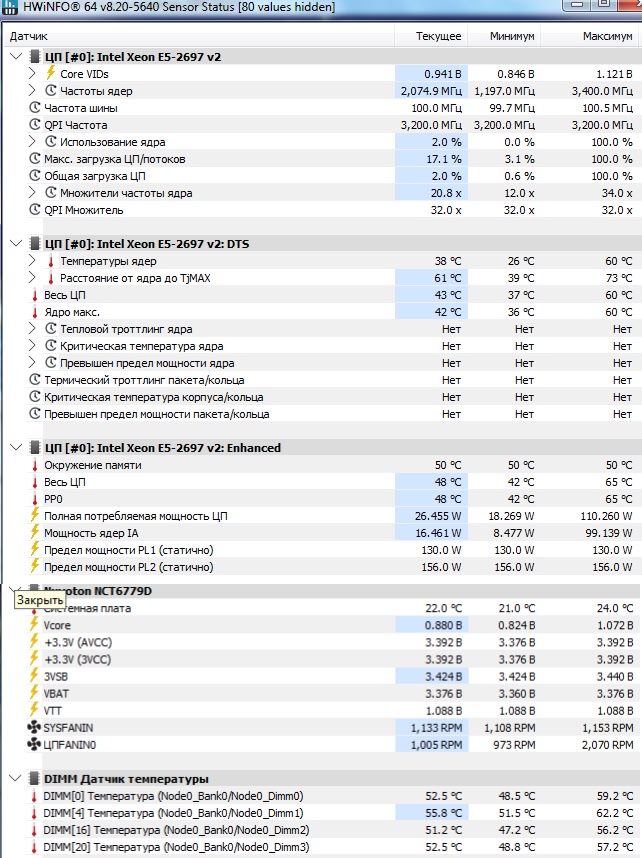This screenshot has width=642, height=858.
Task: Expand the Критическая температура ядра row
Action: tap(32, 345)
